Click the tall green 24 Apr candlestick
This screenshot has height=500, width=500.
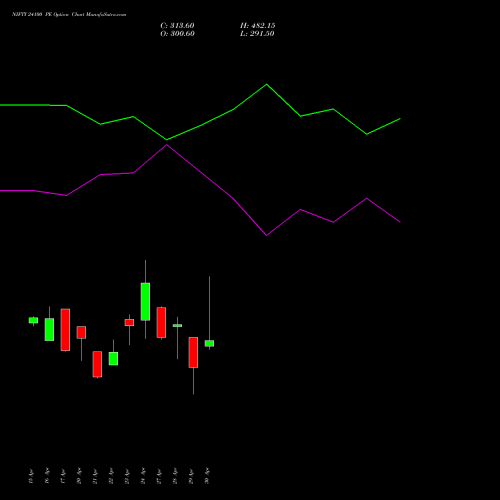point(145,301)
